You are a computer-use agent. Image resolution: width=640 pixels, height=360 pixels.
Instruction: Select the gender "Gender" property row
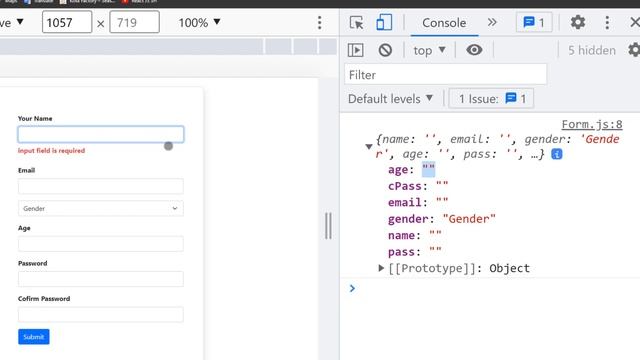click(x=442, y=219)
